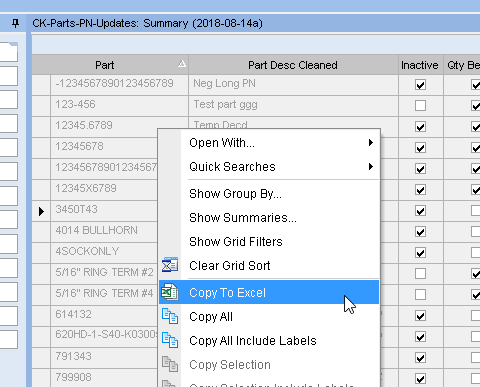Click description cell Neg Long PN
Image resolution: width=480 pixels, height=387 pixels.
point(293,85)
